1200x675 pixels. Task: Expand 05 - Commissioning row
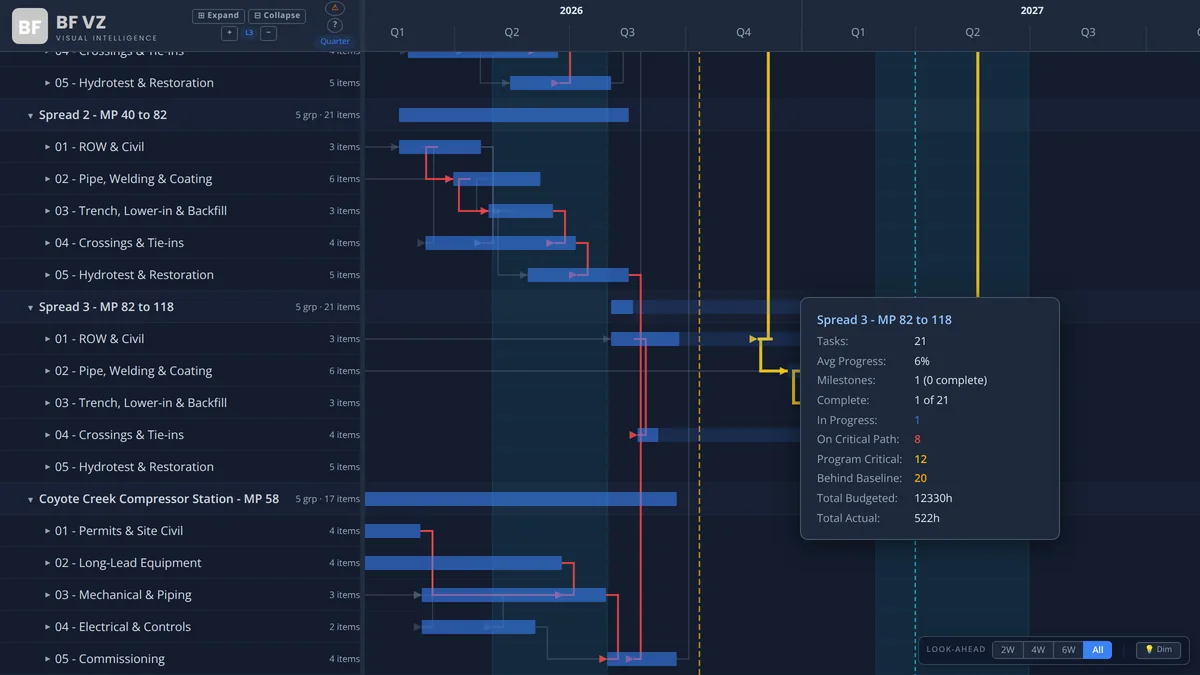point(47,659)
